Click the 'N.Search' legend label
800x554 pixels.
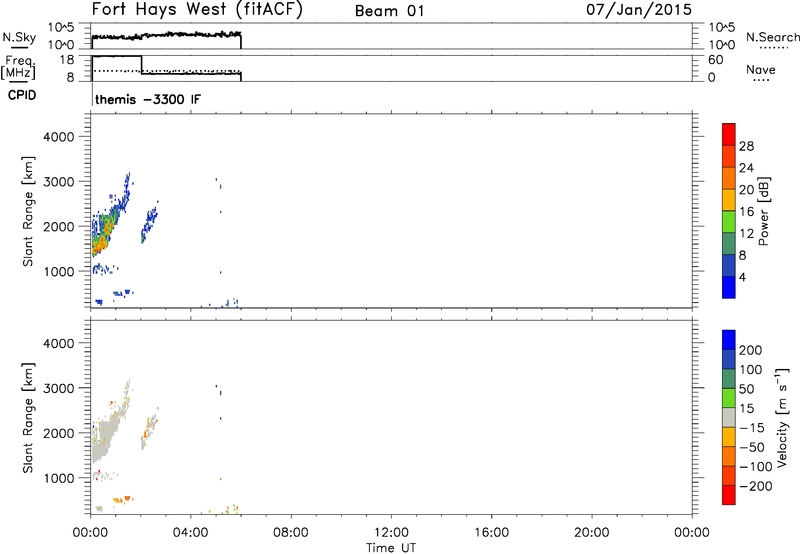pyautogui.click(x=773, y=37)
